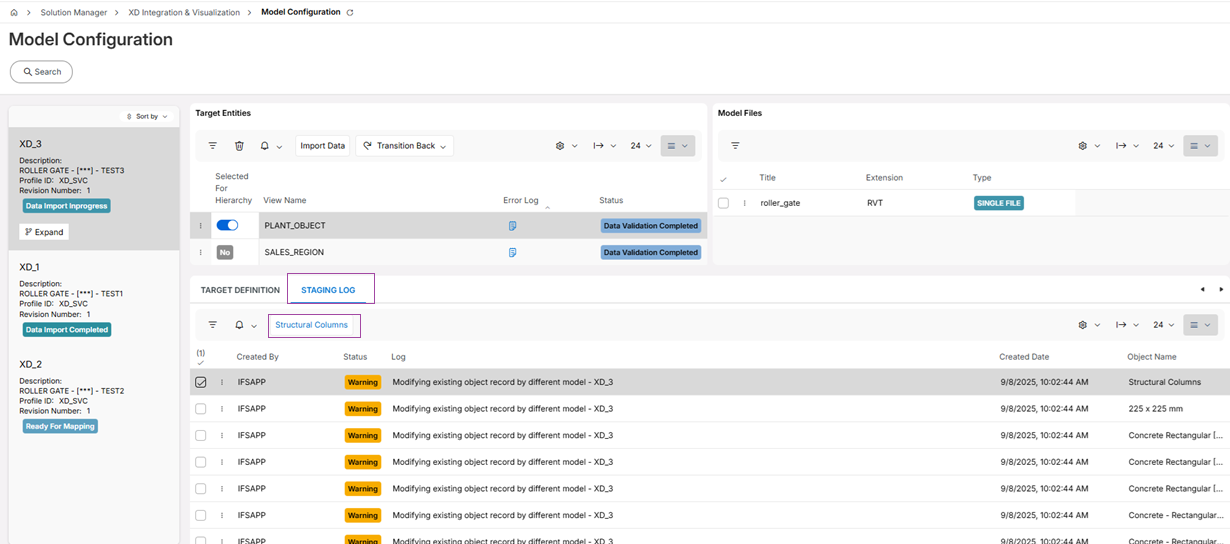Image resolution: width=1230 pixels, height=544 pixels.
Task: Open the Transition Back dropdown
Action: click(x=405, y=146)
